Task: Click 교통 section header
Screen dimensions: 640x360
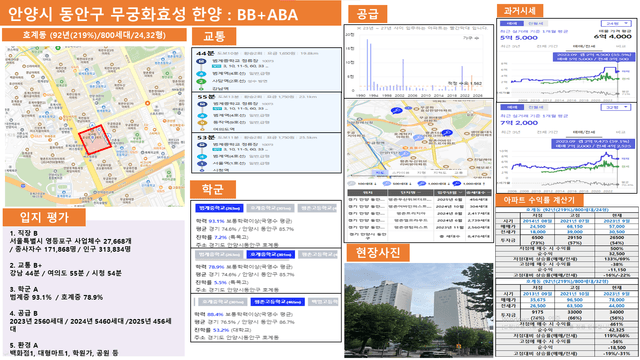Action: [x=214, y=36]
